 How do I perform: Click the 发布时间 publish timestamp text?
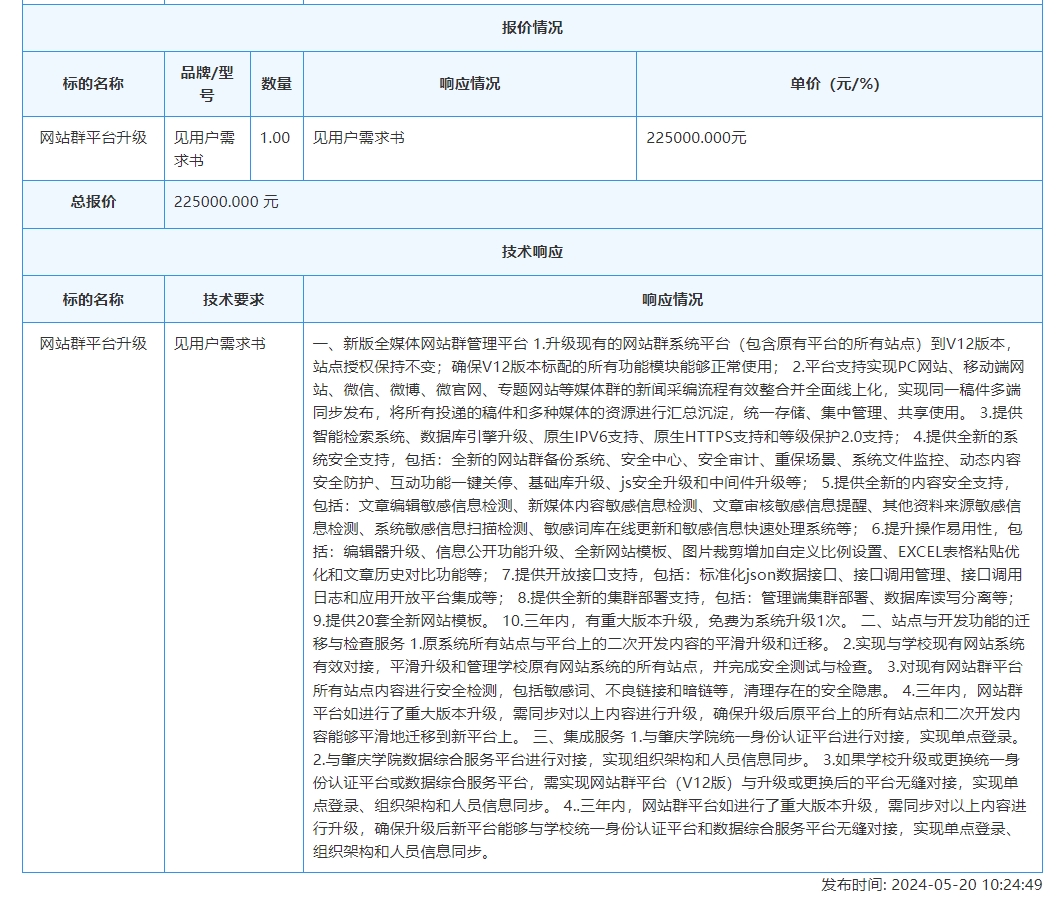point(931,885)
